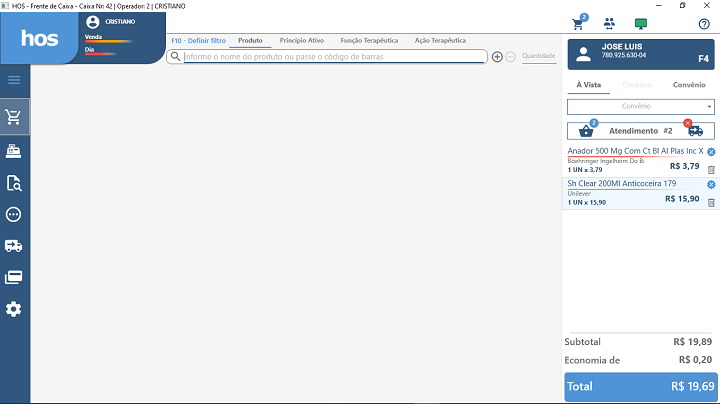The height and width of the screenshot is (404, 720).
Task: Switch to the Princípio Ativo filter tab
Action: coord(300,41)
